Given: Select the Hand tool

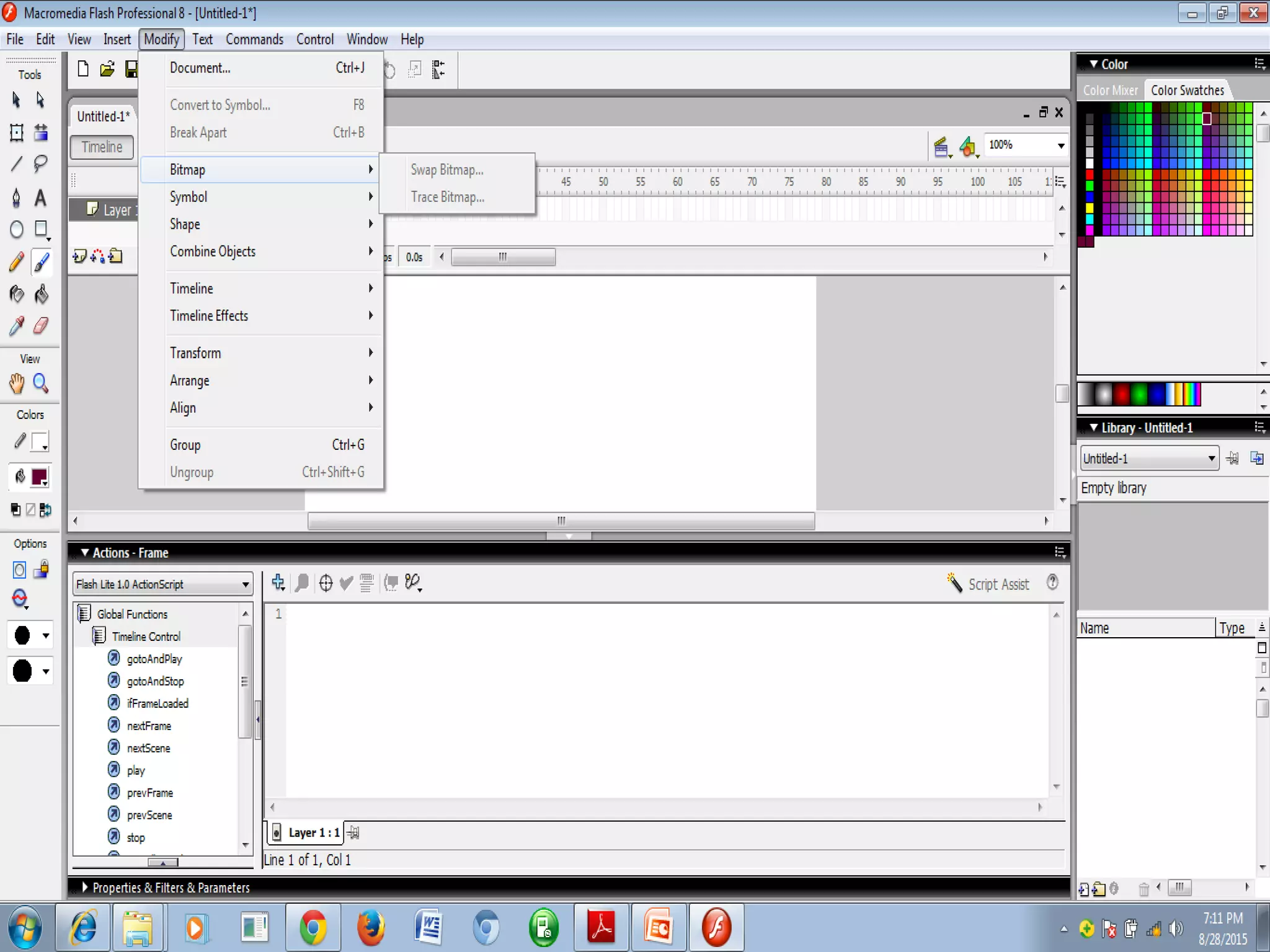Looking at the screenshot, I should (x=17, y=384).
